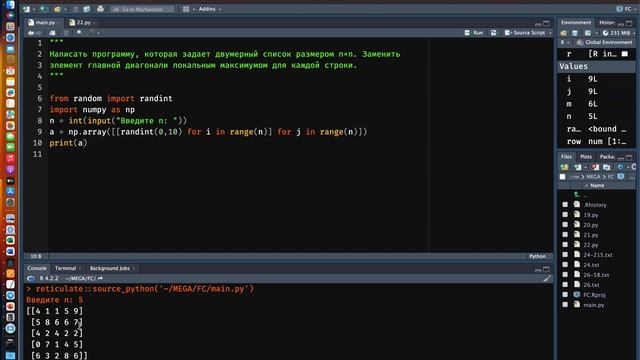
Task: Open the Plots tab
Action: pos(586,157)
